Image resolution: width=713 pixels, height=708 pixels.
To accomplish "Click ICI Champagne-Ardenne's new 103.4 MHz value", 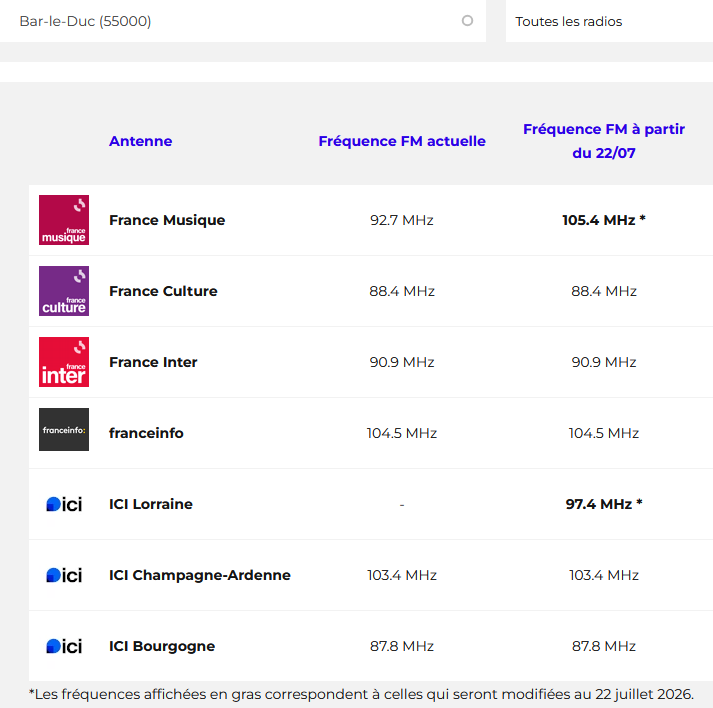I will (604, 575).
